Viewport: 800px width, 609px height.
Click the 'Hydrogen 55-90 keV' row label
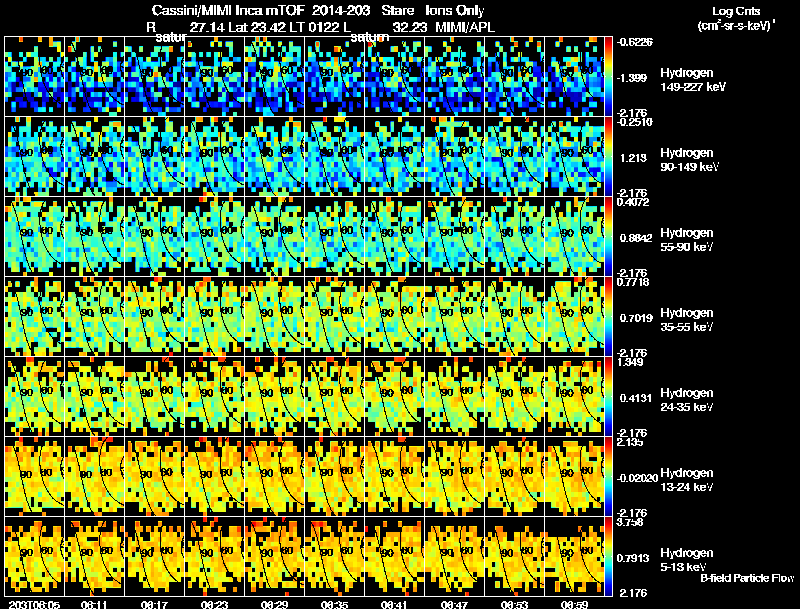687,240
